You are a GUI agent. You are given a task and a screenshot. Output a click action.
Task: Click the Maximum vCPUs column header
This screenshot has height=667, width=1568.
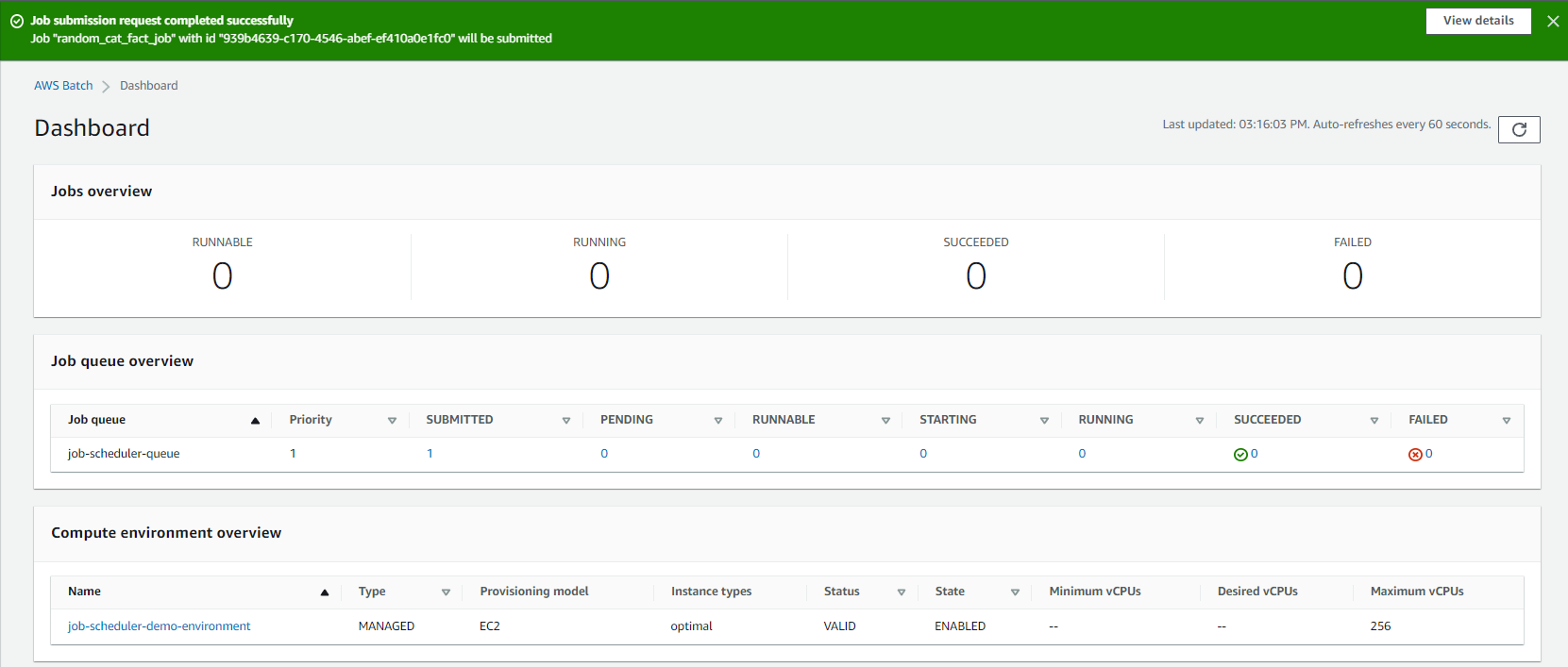click(x=1417, y=592)
